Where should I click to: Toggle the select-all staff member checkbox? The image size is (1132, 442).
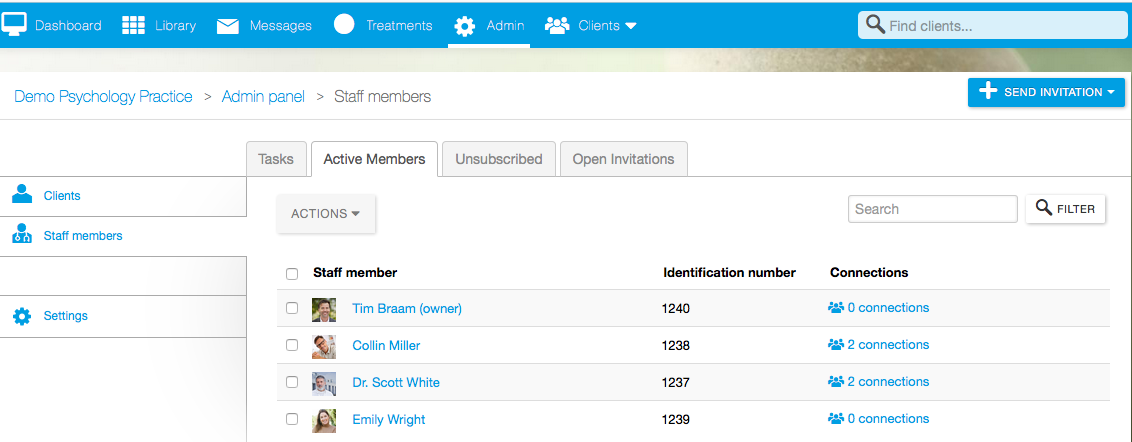tap(292, 274)
